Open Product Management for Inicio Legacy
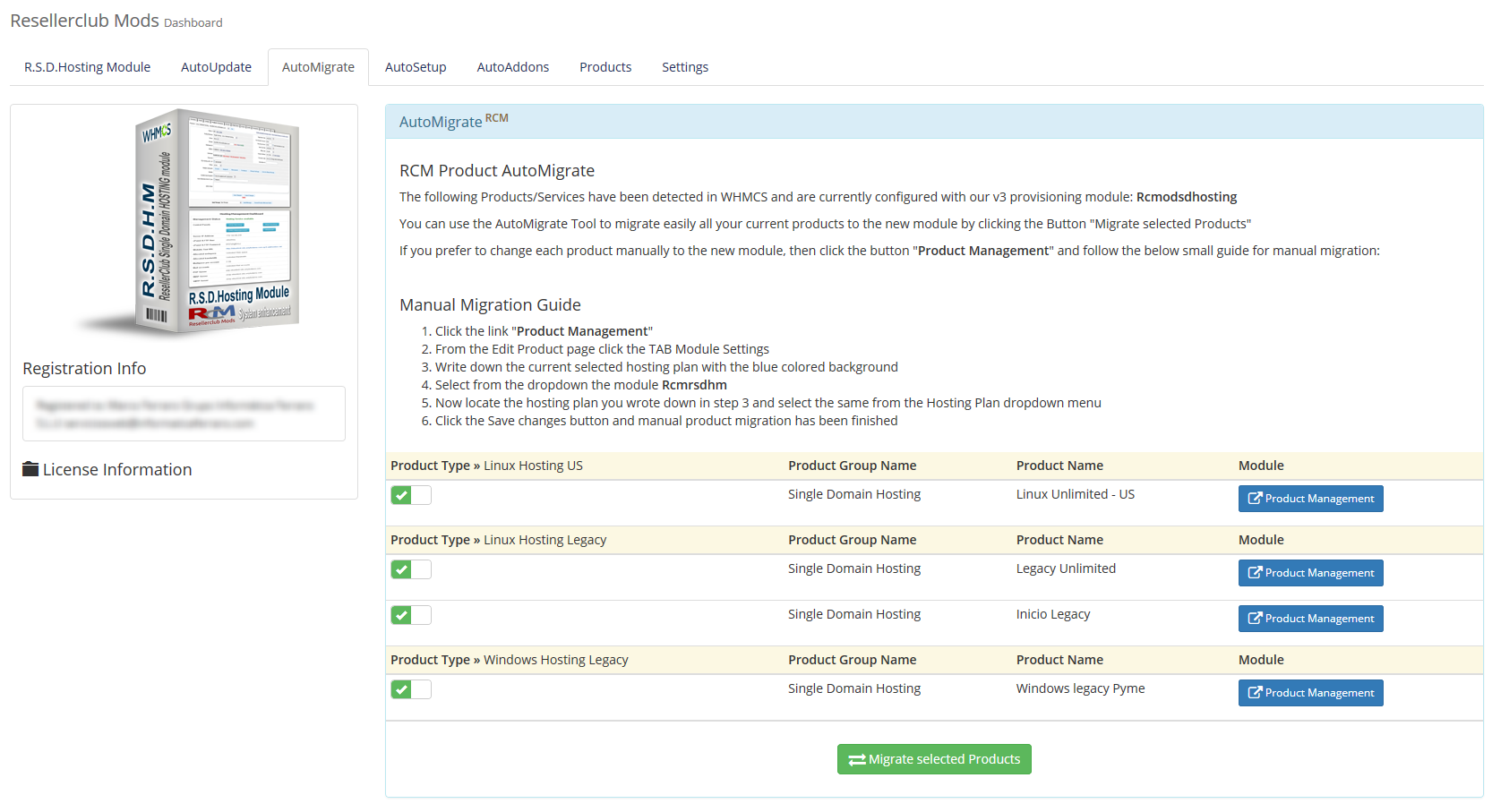Viewport: 1492px width, 812px height. 1310,619
